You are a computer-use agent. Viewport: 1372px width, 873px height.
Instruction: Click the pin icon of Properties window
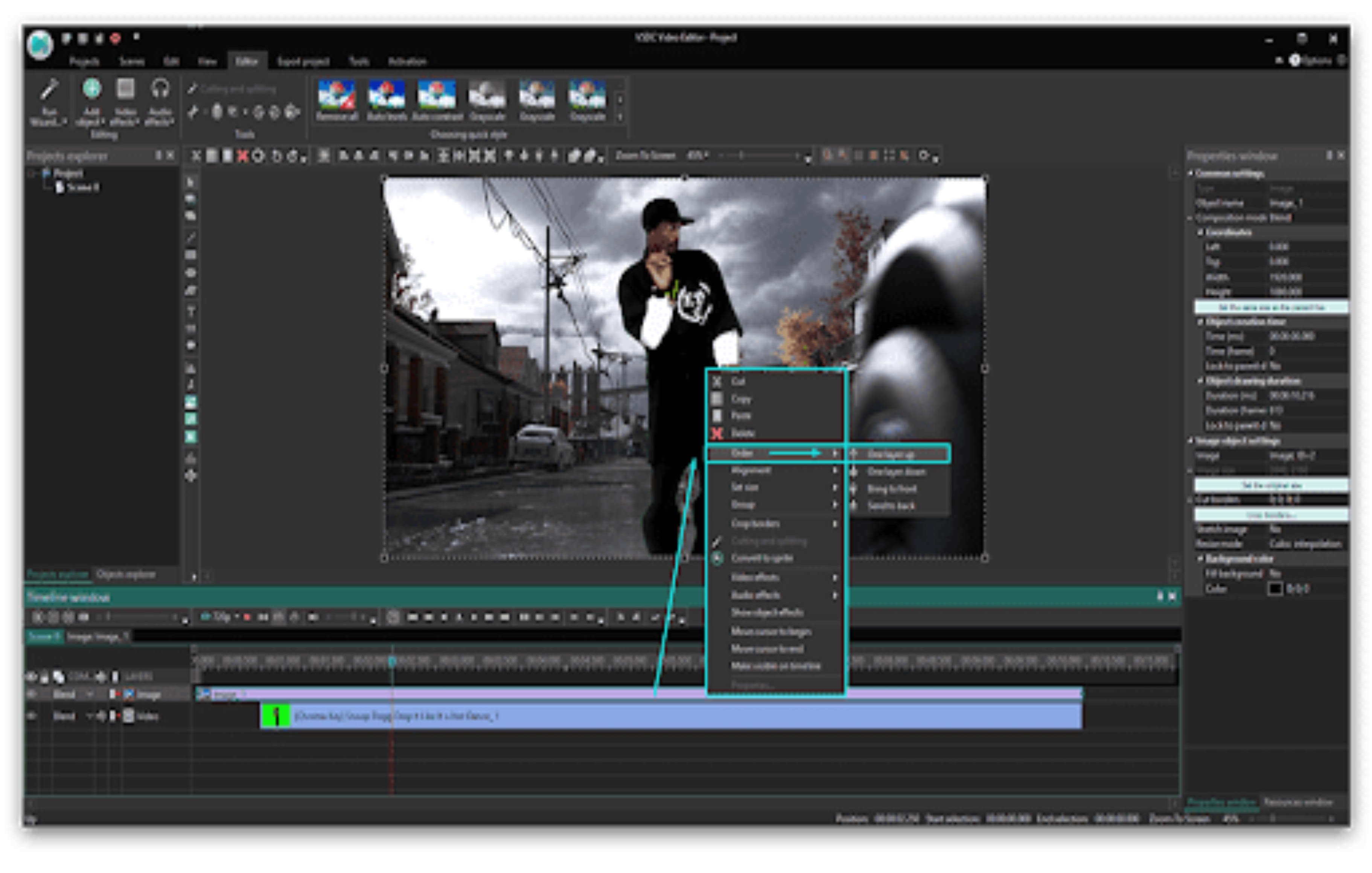click(x=1329, y=155)
